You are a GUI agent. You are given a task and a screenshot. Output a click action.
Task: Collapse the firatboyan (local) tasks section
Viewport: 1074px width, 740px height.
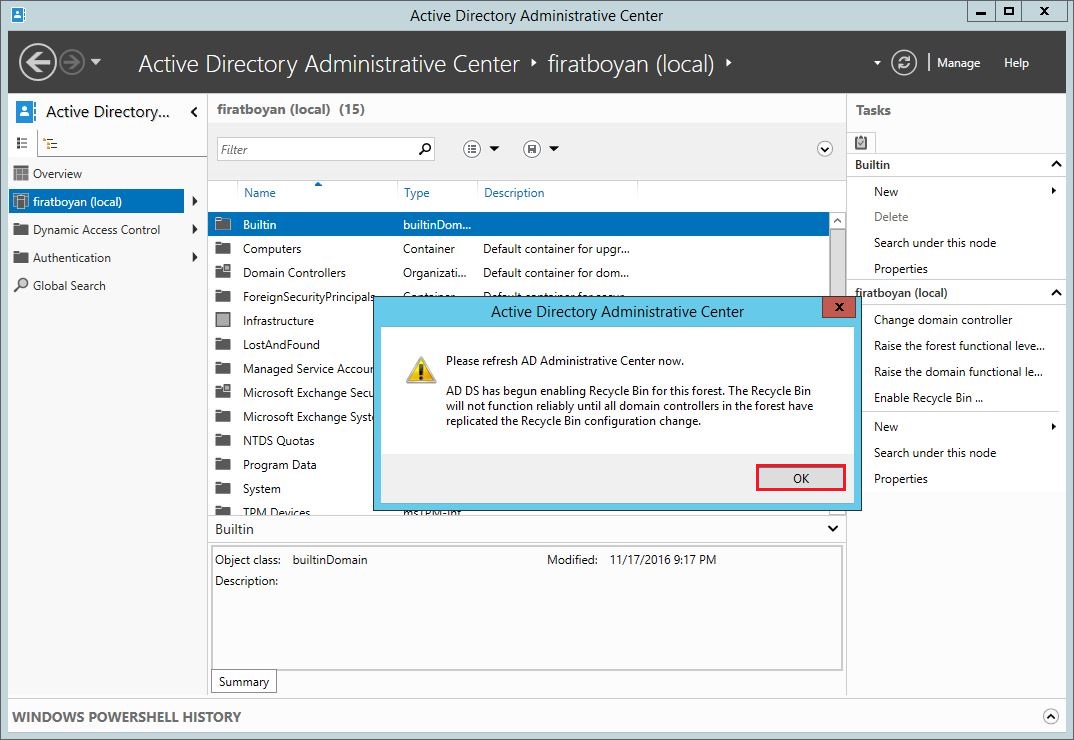click(1056, 293)
